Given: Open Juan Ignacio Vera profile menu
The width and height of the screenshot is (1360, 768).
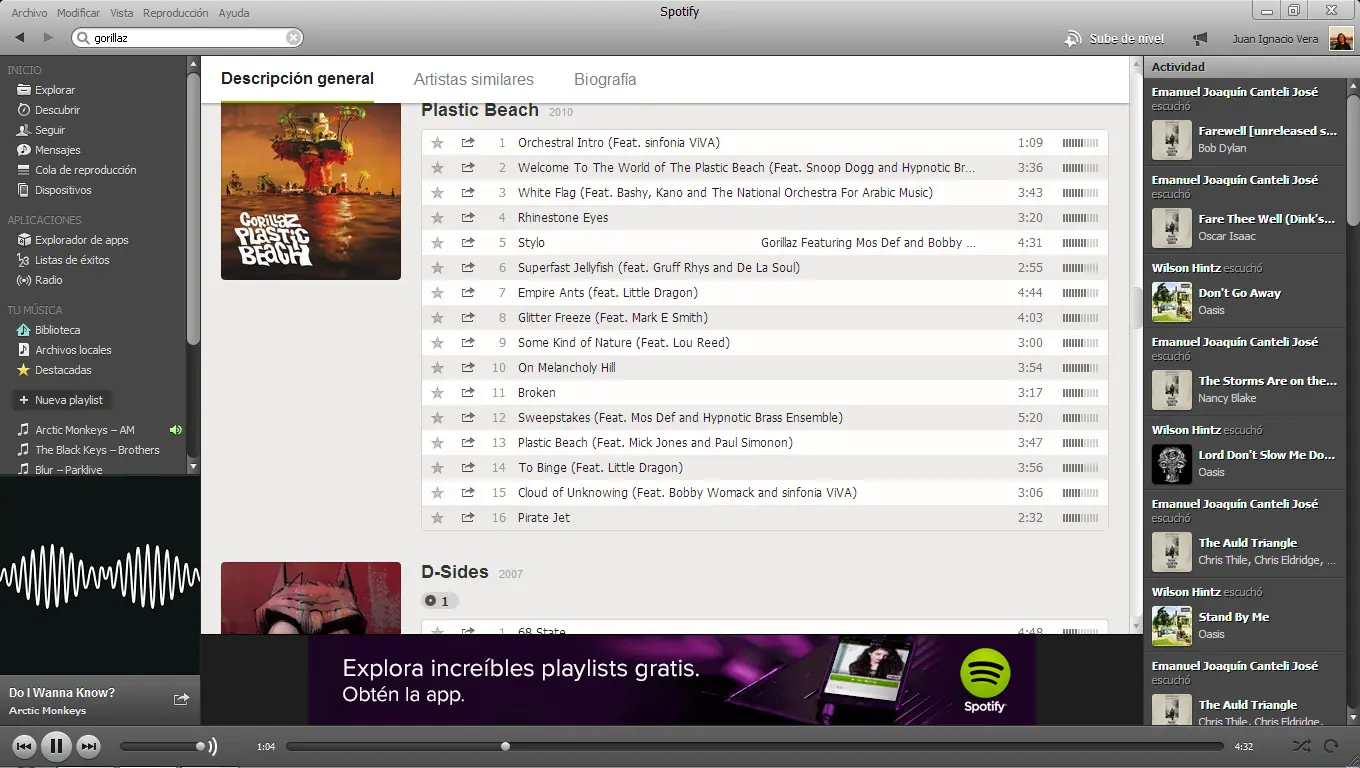Looking at the screenshot, I should pyautogui.click(x=1292, y=39).
